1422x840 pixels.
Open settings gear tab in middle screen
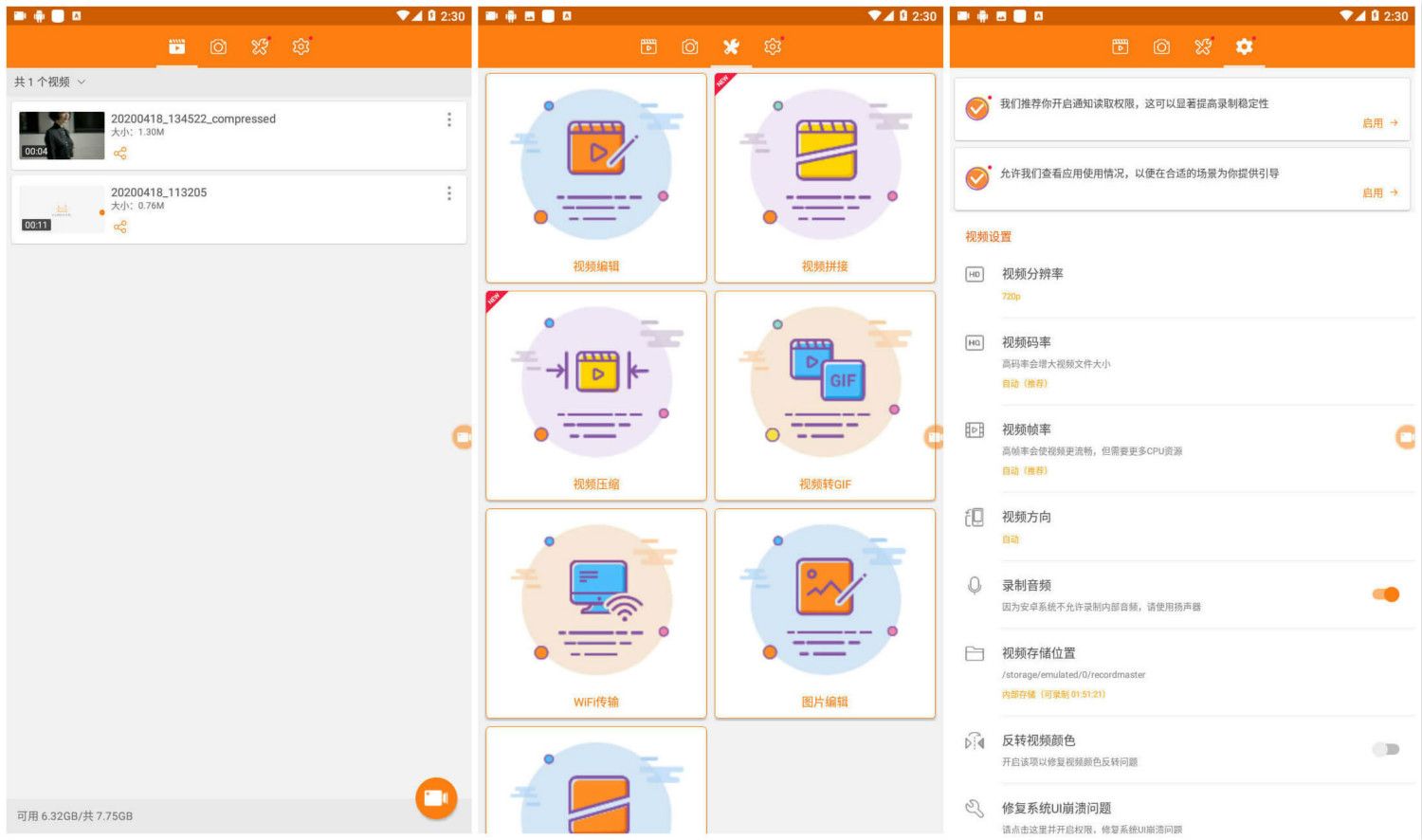(x=774, y=46)
